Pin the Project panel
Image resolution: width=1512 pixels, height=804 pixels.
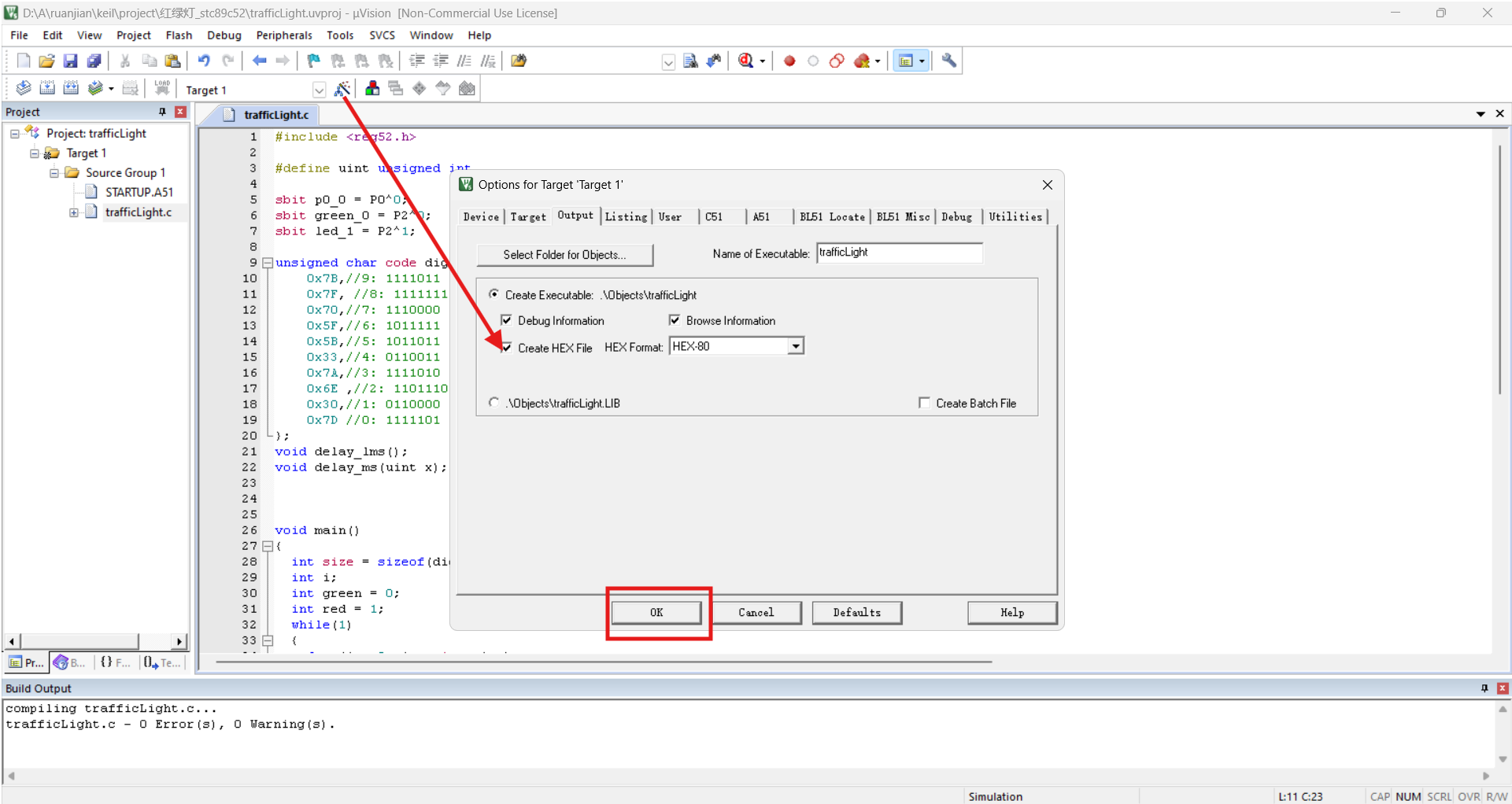point(163,112)
